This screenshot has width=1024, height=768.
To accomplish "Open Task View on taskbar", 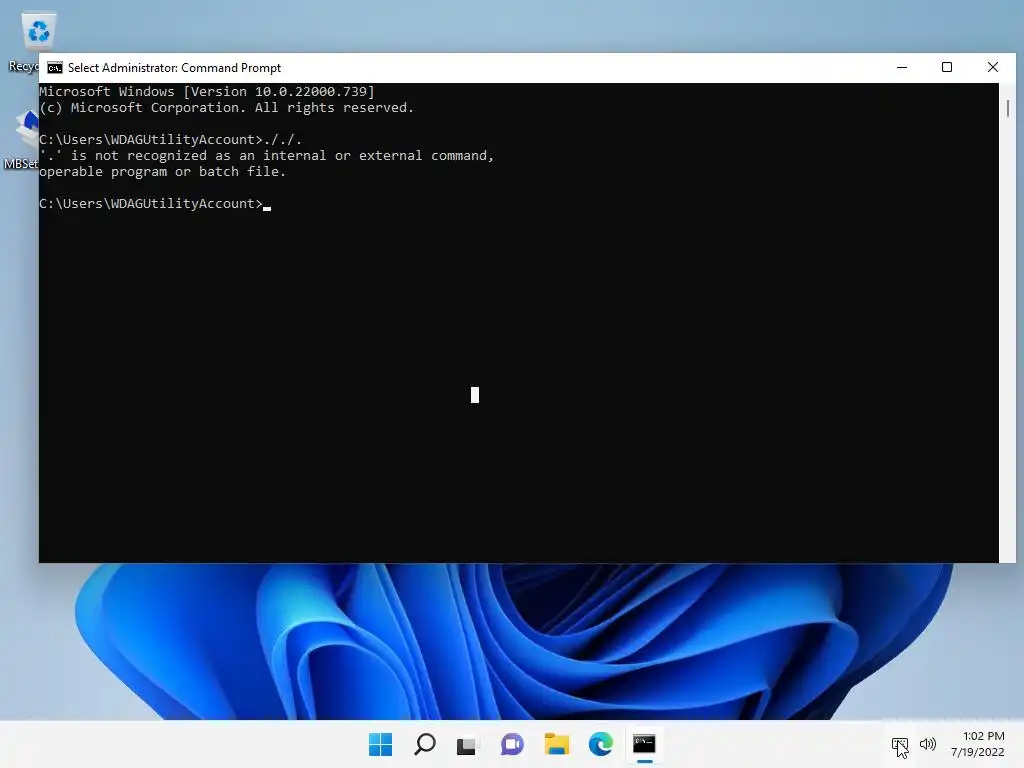I will [x=468, y=744].
